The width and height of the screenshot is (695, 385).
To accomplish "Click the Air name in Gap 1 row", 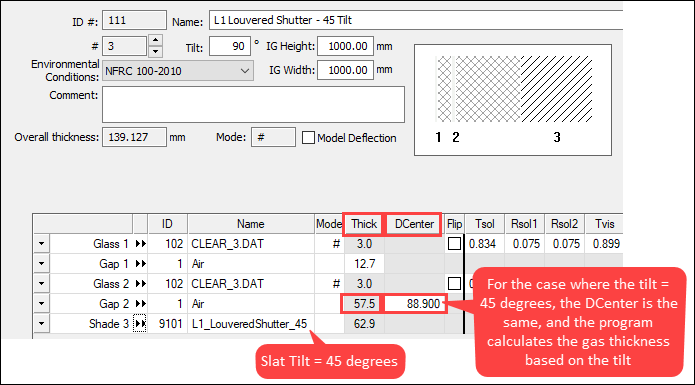I will [x=198, y=264].
